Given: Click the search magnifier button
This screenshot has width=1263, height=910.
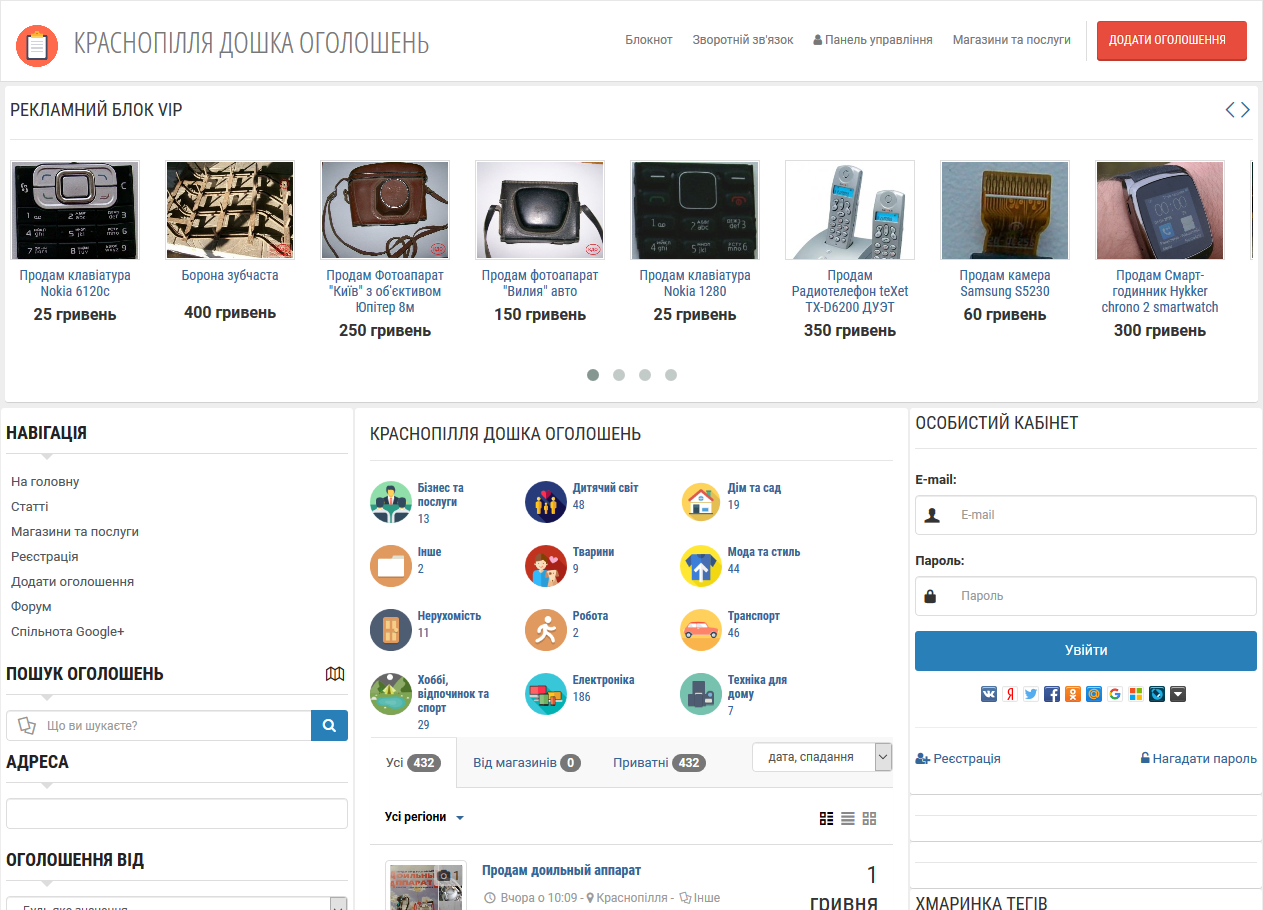Looking at the screenshot, I should click(x=329, y=725).
